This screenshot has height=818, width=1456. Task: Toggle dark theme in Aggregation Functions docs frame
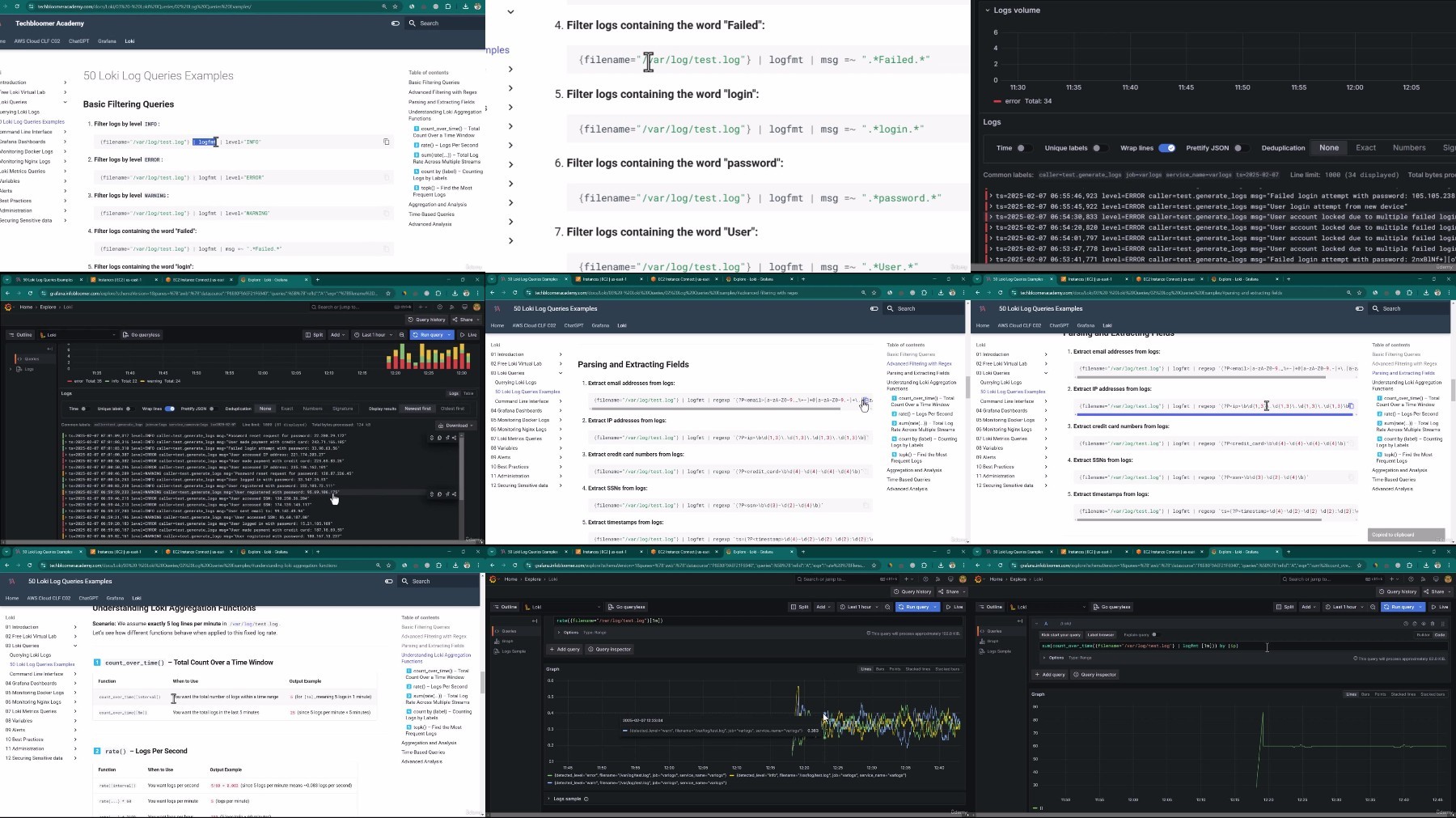pyautogui.click(x=388, y=581)
